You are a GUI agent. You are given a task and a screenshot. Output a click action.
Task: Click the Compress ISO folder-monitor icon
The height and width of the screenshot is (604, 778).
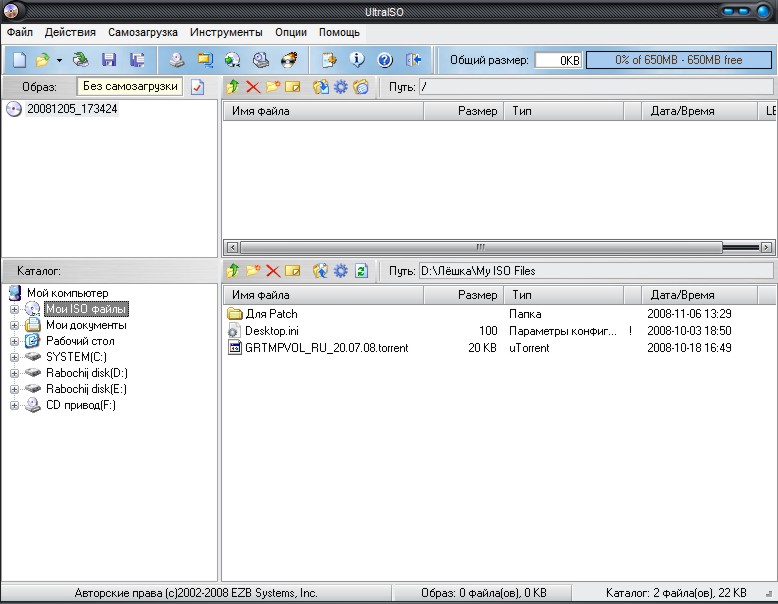204,60
